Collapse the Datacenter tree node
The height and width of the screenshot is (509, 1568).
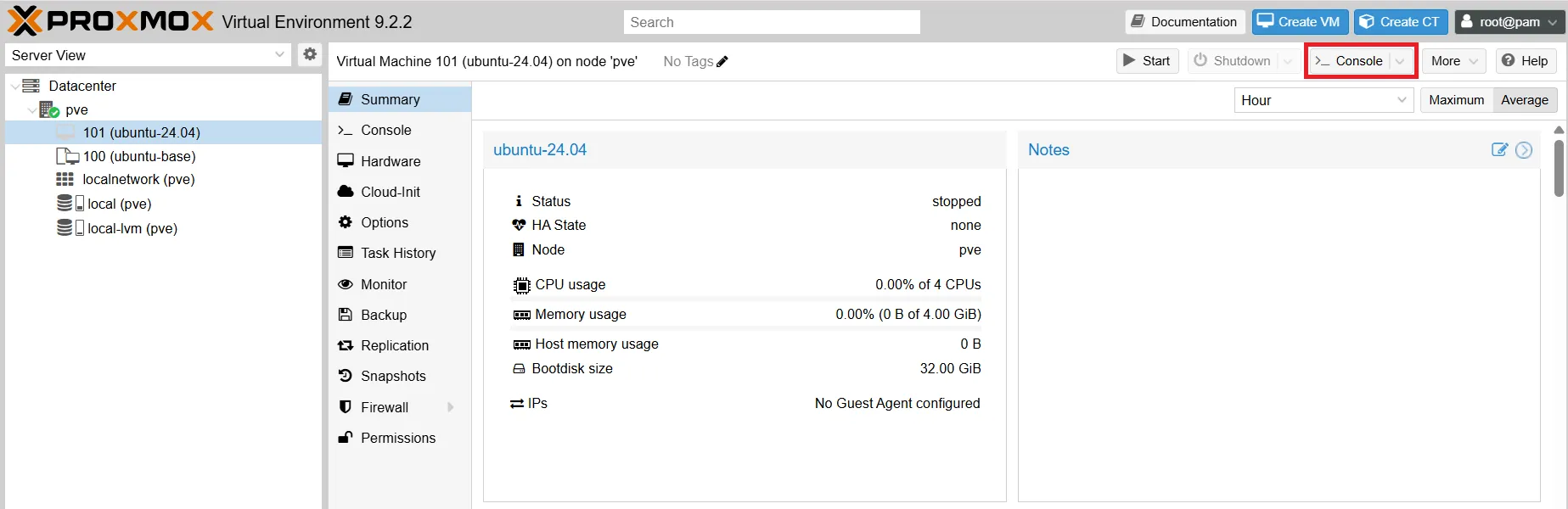click(x=14, y=87)
